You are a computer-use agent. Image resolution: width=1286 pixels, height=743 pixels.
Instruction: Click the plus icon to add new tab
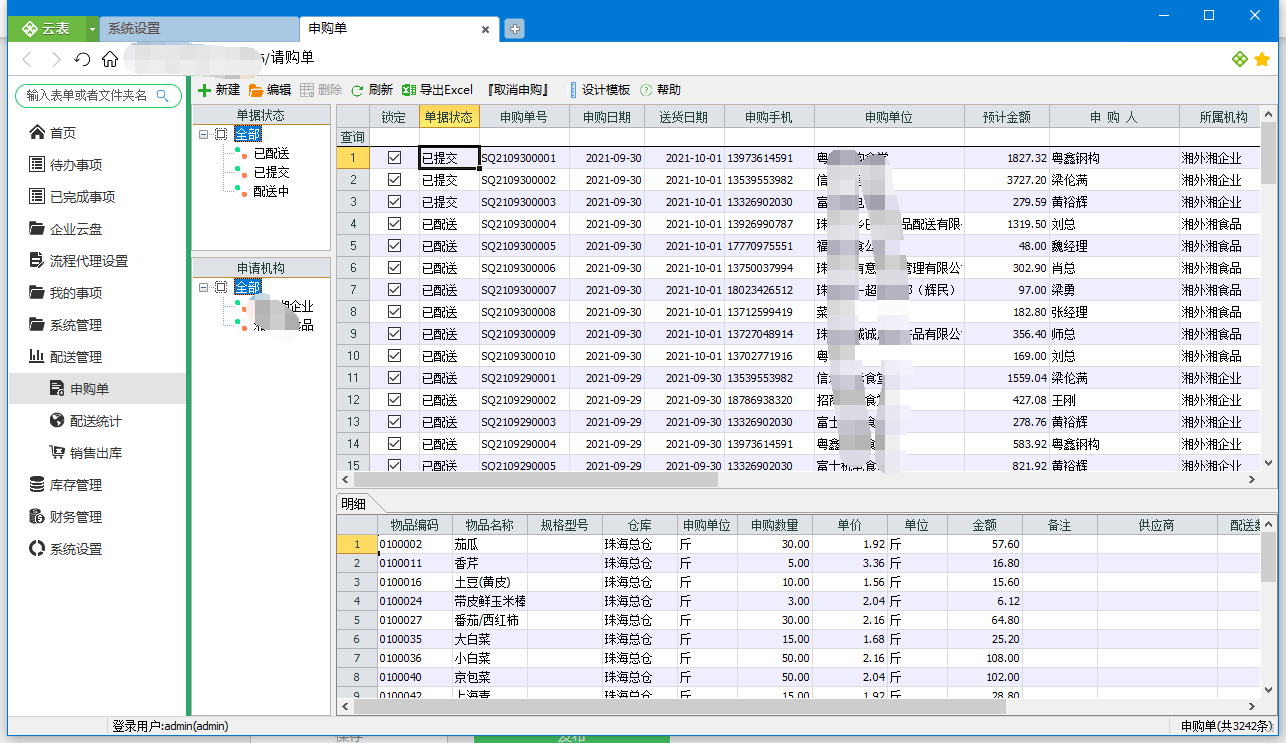tap(514, 29)
